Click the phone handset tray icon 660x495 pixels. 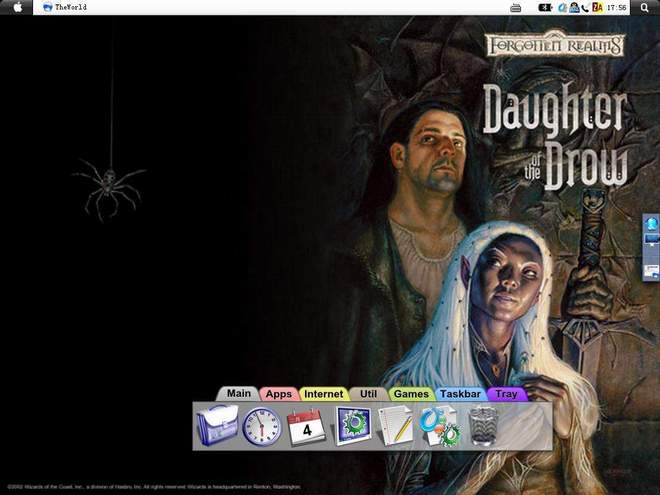[585, 8]
